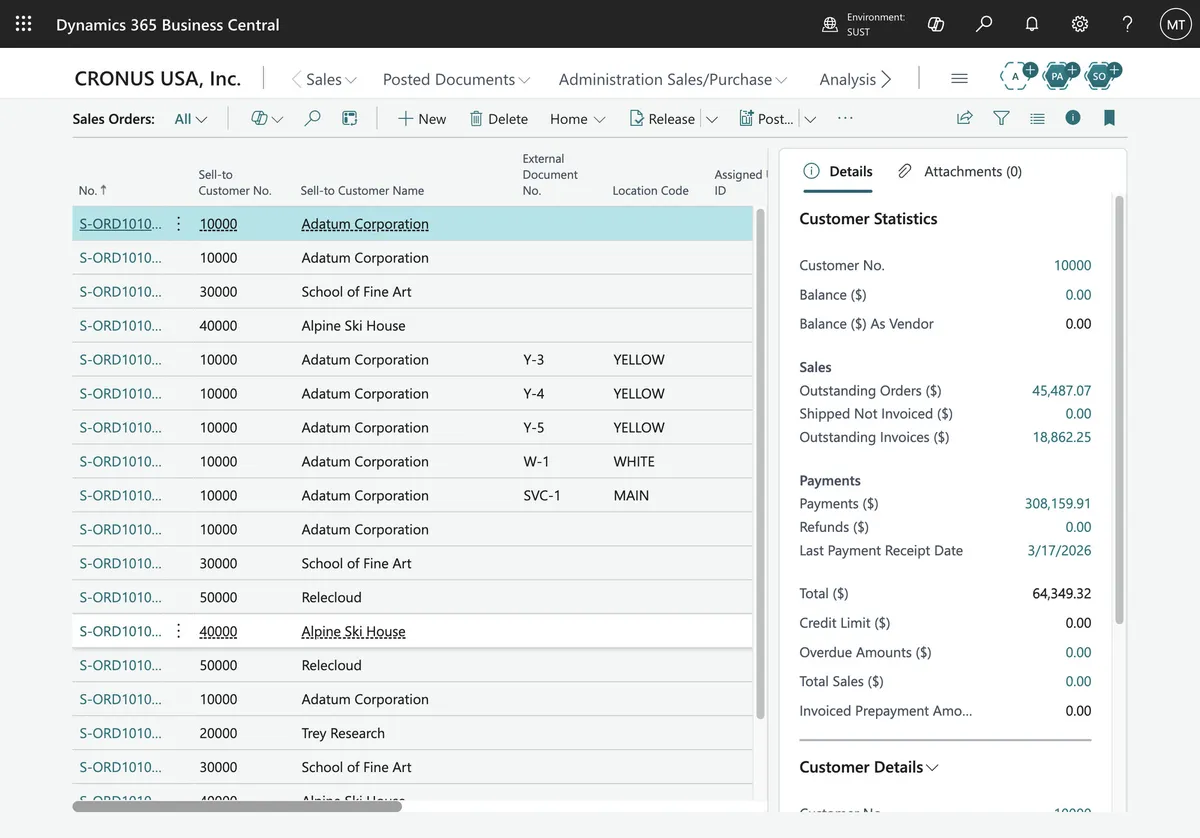Click the FactBox vertical scrollbar
The image size is (1200, 838).
[1120, 409]
